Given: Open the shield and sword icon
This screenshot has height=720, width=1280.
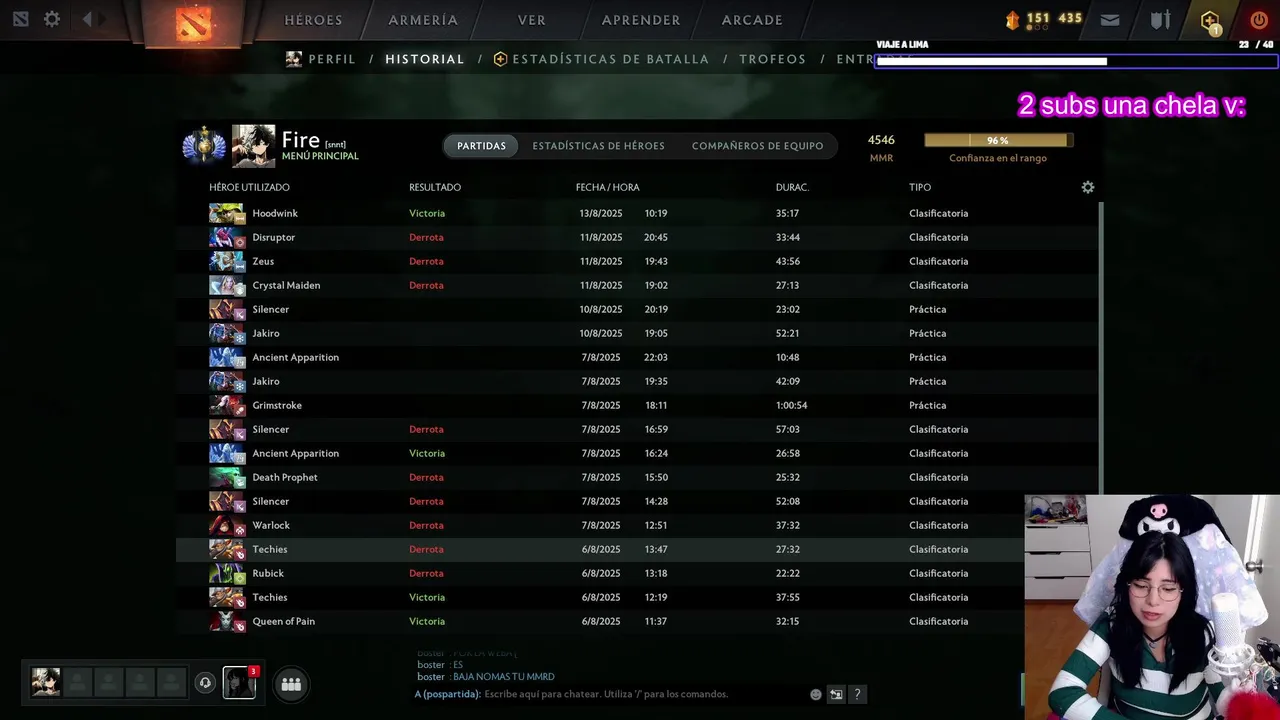Looking at the screenshot, I should coord(1160,19).
